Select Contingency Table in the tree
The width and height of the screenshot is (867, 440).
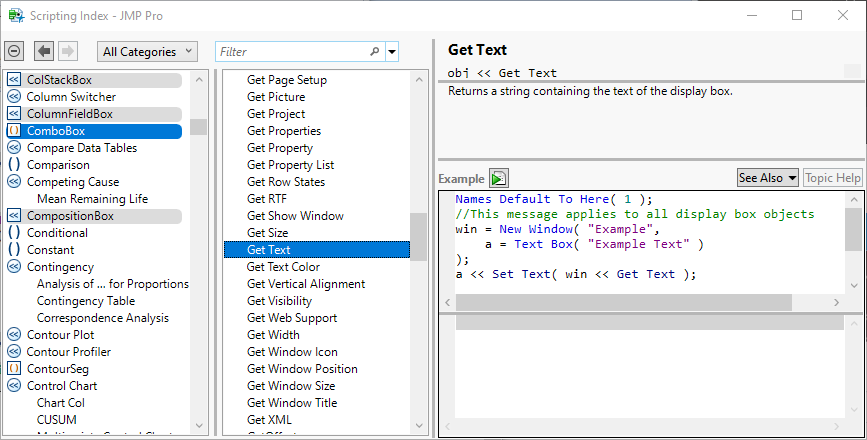[86, 301]
